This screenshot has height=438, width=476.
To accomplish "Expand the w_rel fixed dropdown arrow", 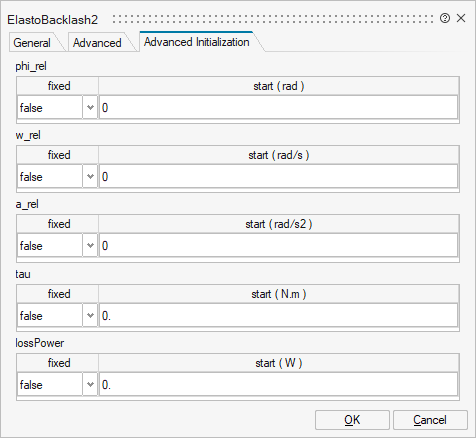I will [x=90, y=176].
